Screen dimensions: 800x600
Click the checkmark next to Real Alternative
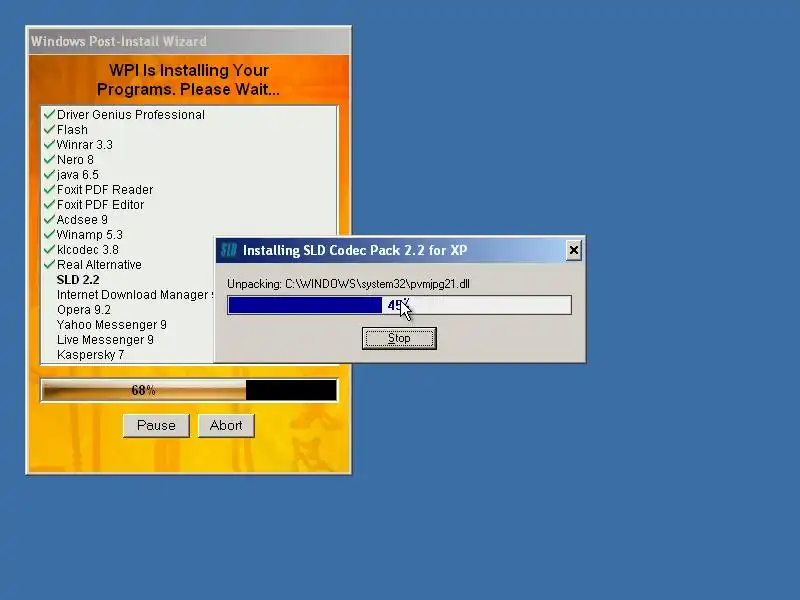(49, 264)
